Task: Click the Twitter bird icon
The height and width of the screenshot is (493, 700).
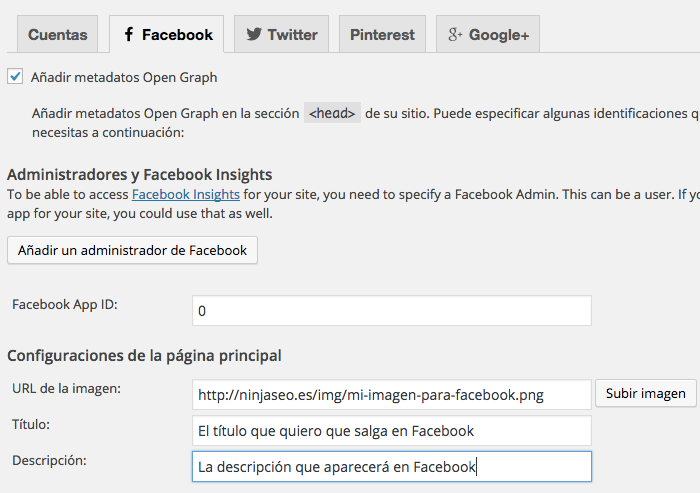Action: coord(255,35)
